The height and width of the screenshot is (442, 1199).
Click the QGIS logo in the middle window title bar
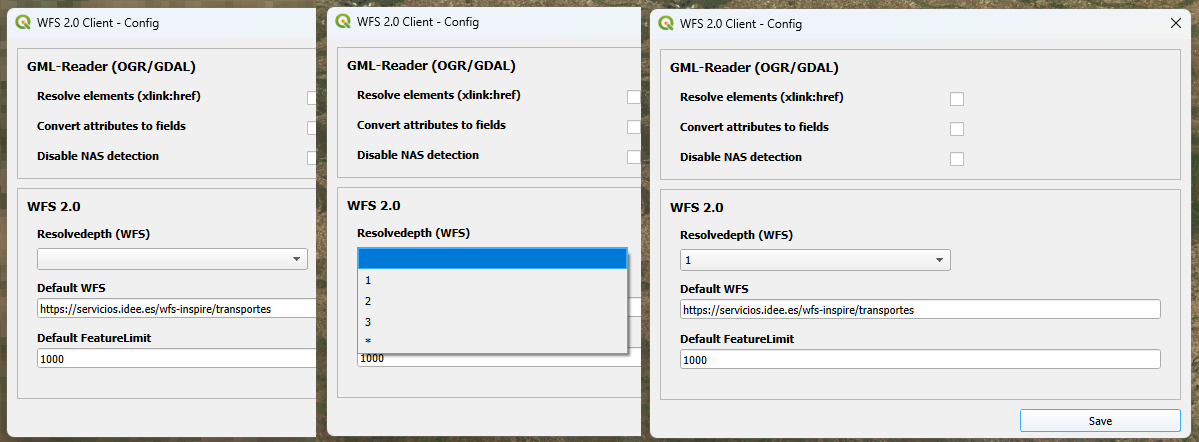point(343,21)
